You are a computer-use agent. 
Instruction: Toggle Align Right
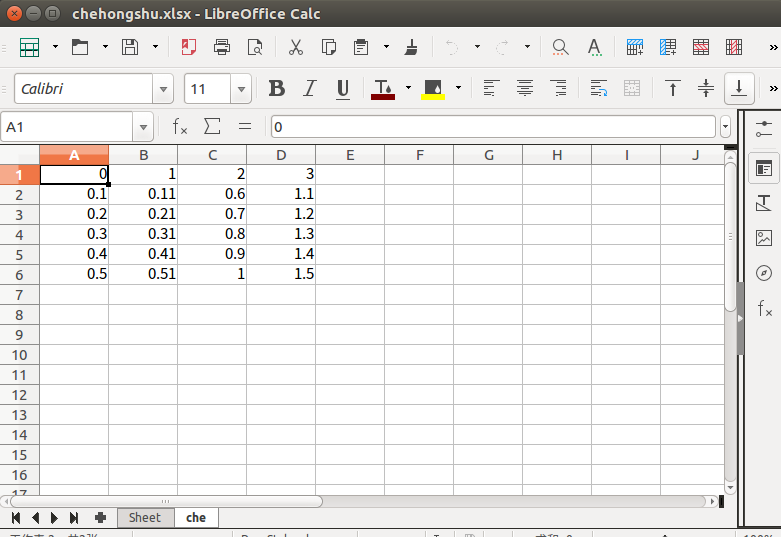click(x=558, y=89)
